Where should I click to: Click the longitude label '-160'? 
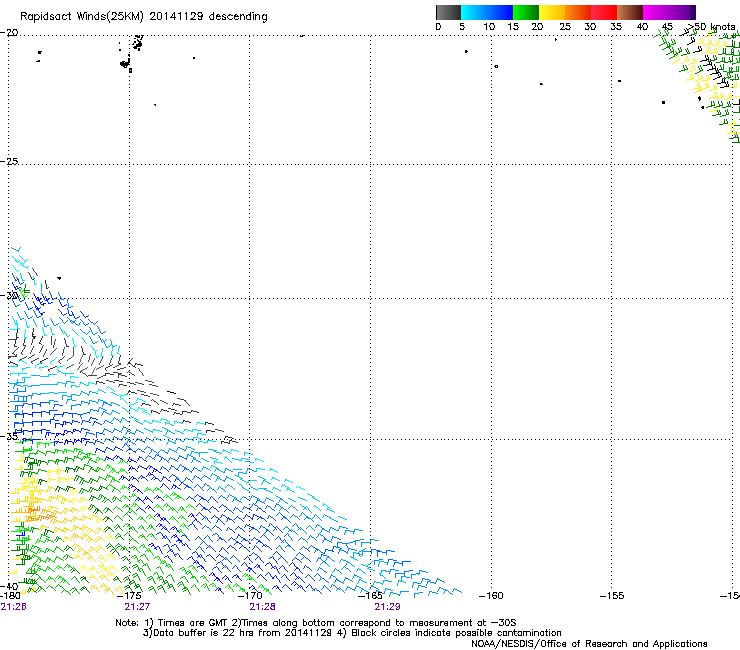click(x=491, y=596)
